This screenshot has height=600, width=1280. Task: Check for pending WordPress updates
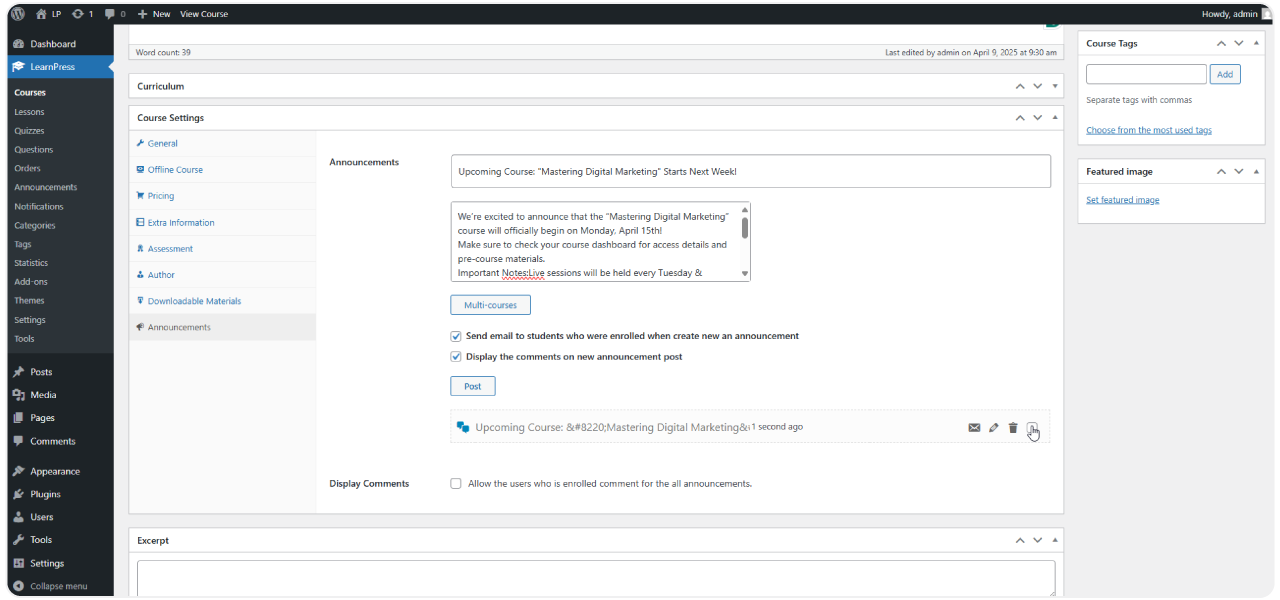74,14
